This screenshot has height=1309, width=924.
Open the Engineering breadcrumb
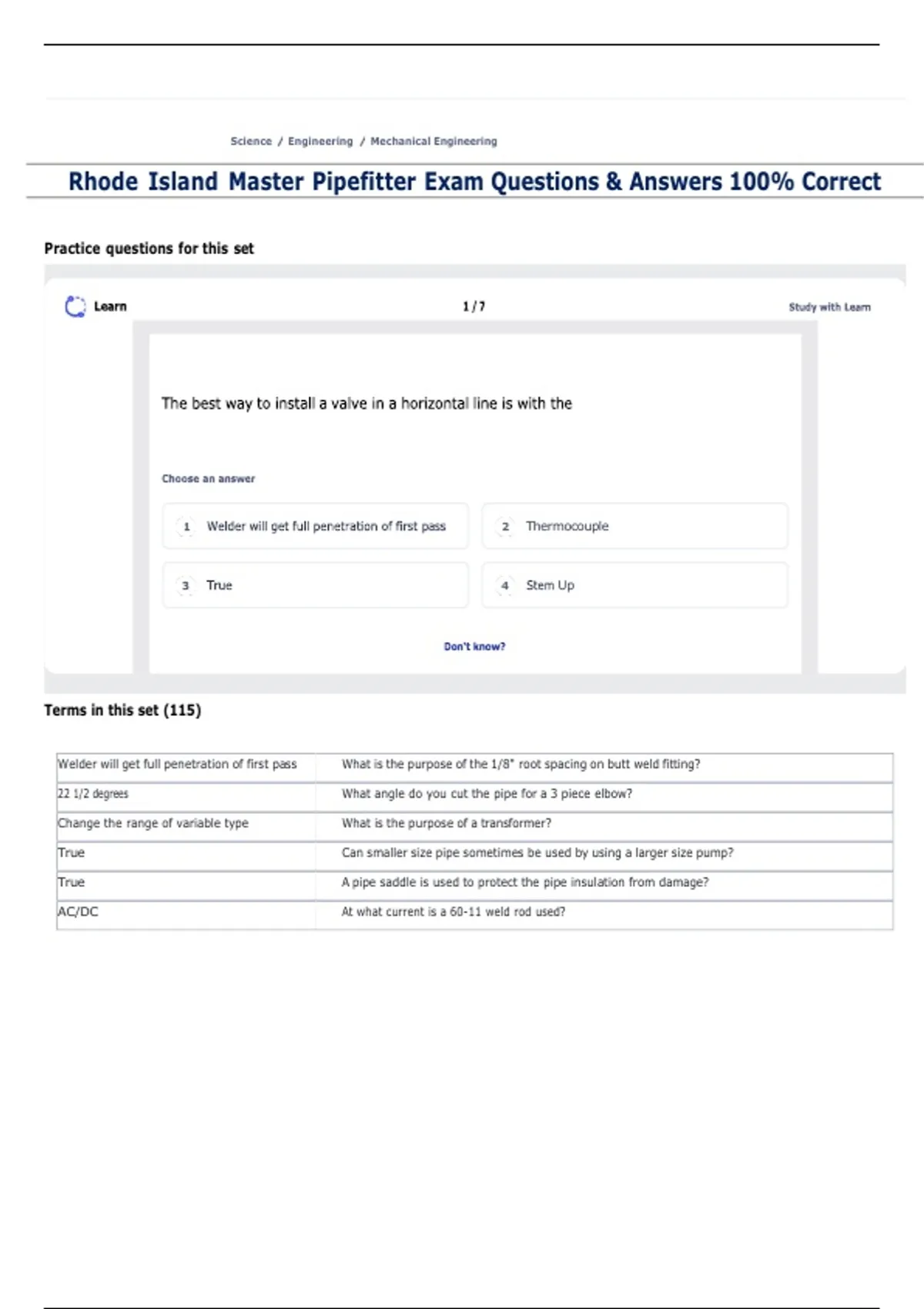click(x=320, y=142)
